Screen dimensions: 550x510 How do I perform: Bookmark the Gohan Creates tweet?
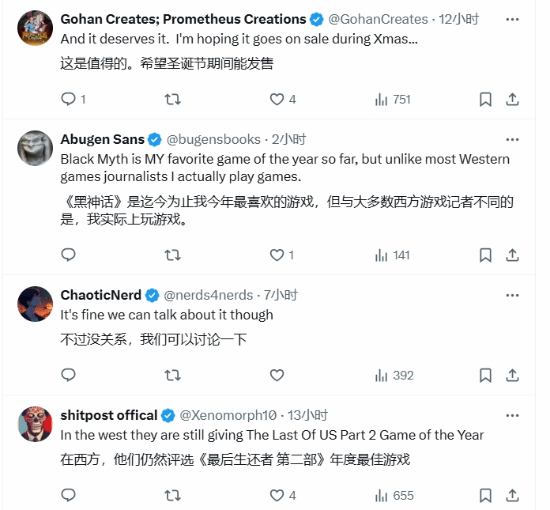(x=485, y=99)
